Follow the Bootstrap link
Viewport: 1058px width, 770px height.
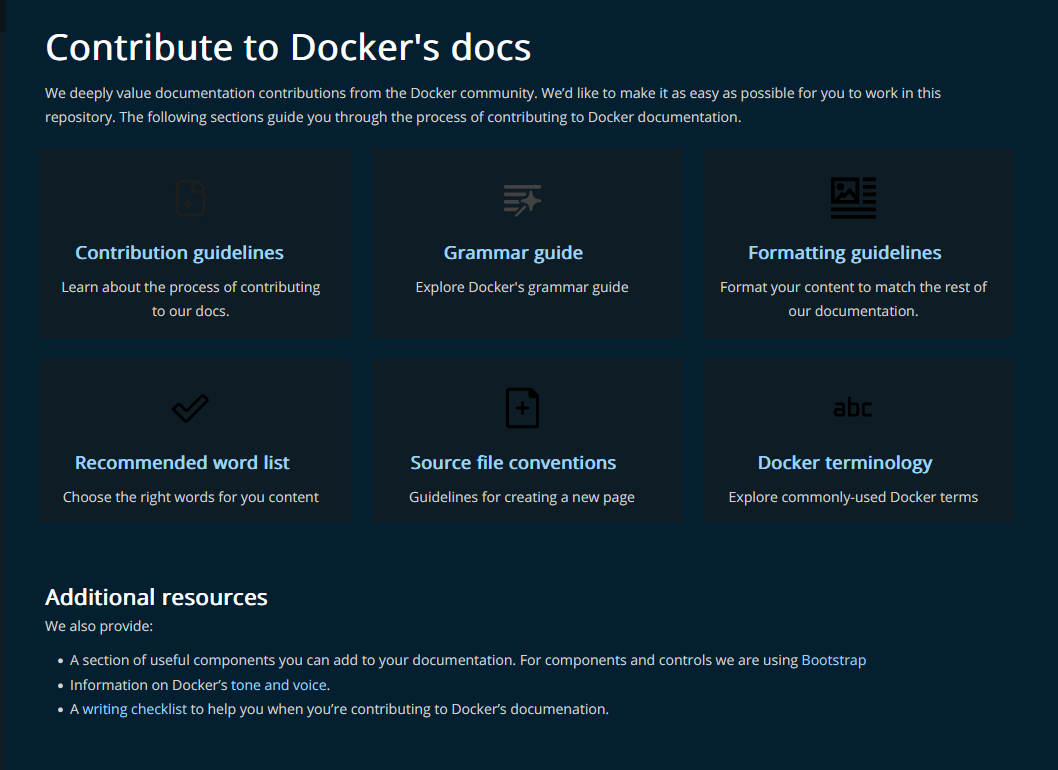pos(834,660)
